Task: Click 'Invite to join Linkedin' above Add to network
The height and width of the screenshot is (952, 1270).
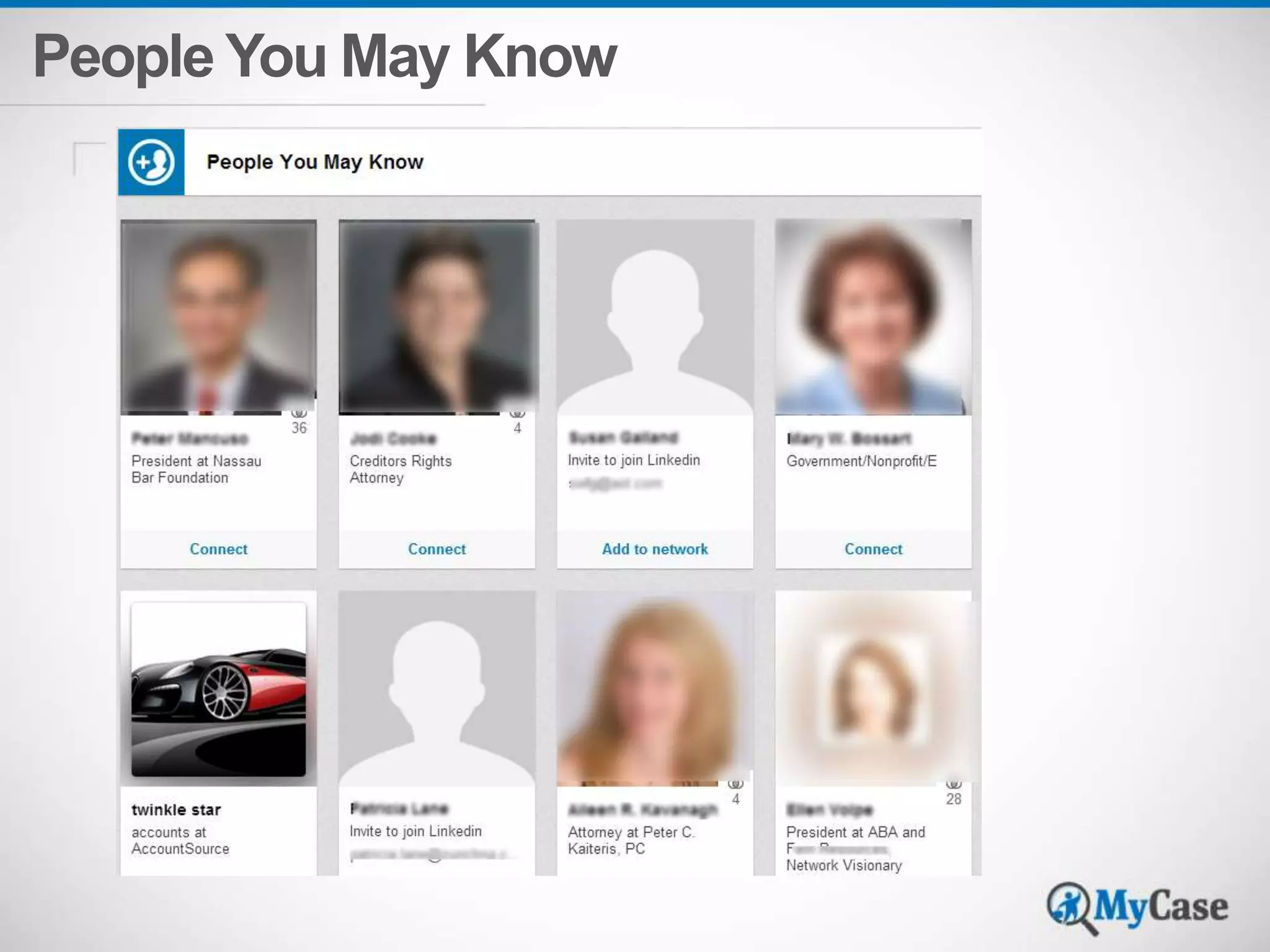Action: [x=634, y=461]
